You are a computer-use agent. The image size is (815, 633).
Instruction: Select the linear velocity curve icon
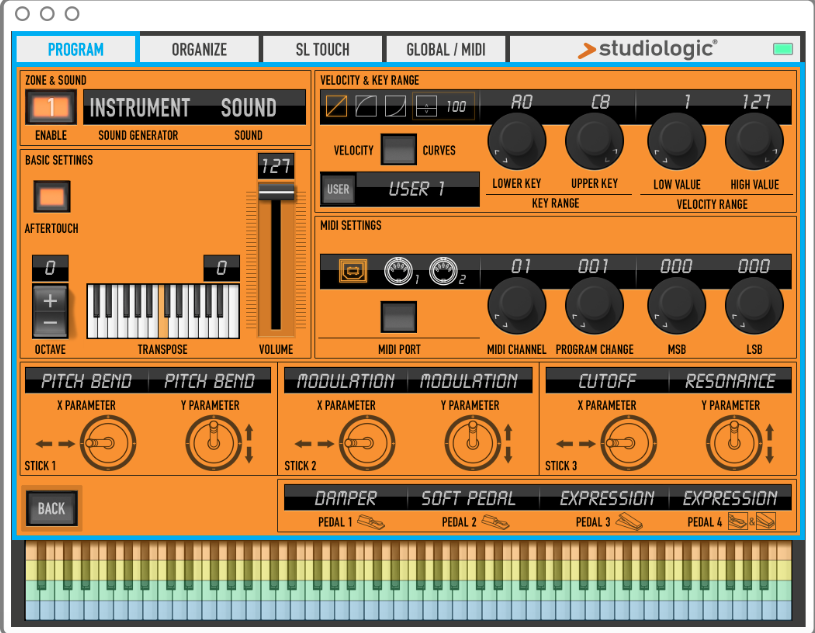click(x=337, y=105)
